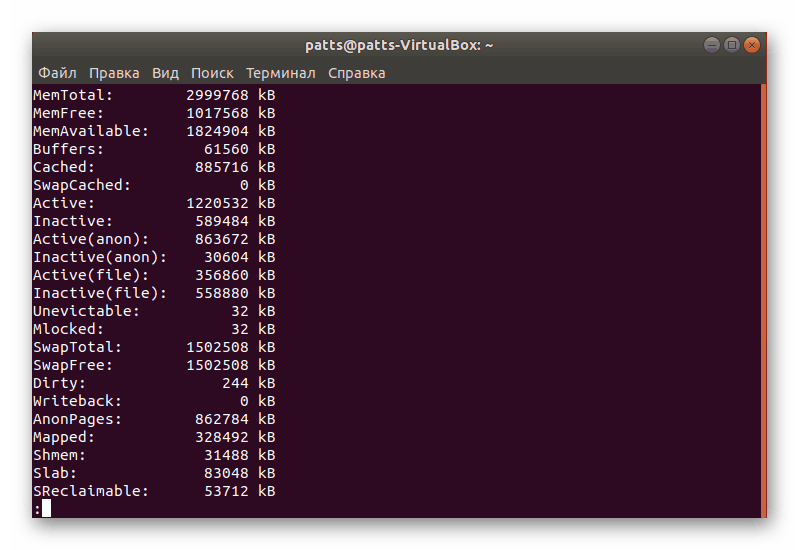Close the terminal window
Image resolution: width=799 pixels, height=550 pixels.
point(752,45)
